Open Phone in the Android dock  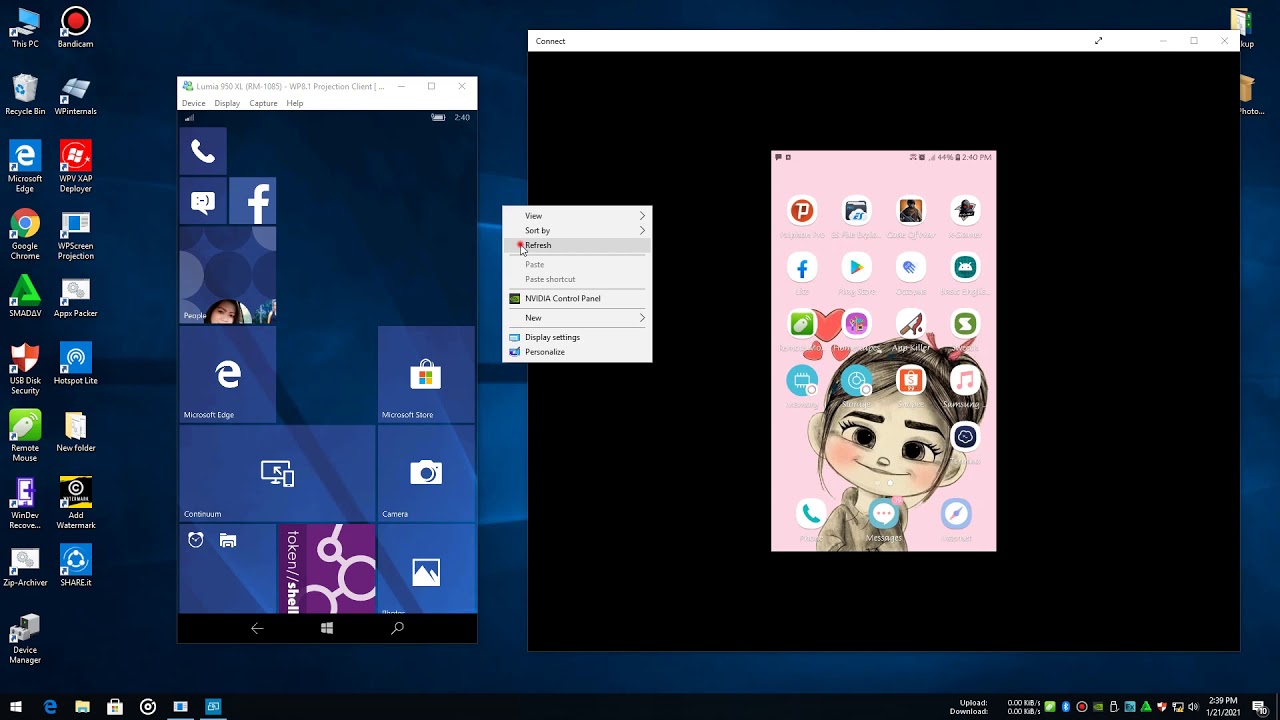[811, 514]
